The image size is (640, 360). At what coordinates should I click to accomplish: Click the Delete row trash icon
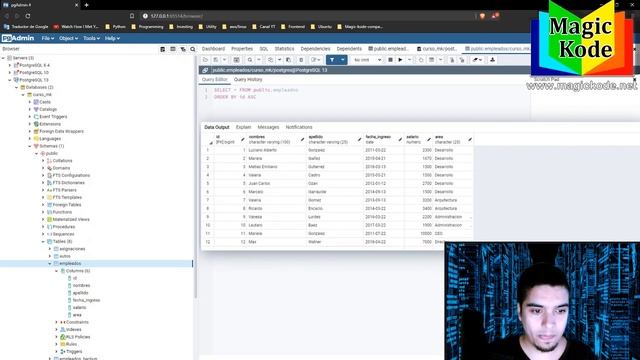click(301, 60)
